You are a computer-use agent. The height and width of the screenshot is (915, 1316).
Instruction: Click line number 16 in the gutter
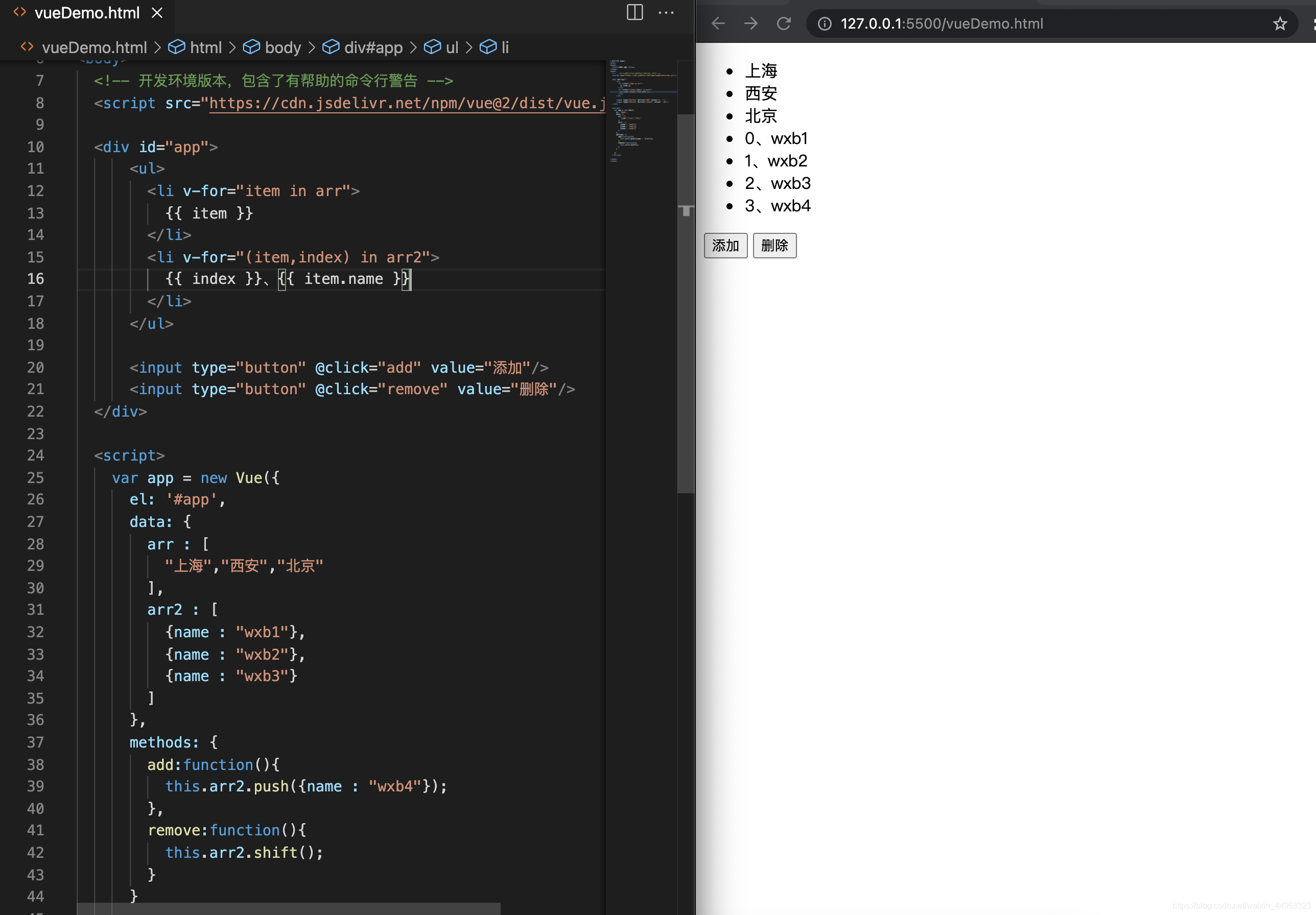click(36, 279)
